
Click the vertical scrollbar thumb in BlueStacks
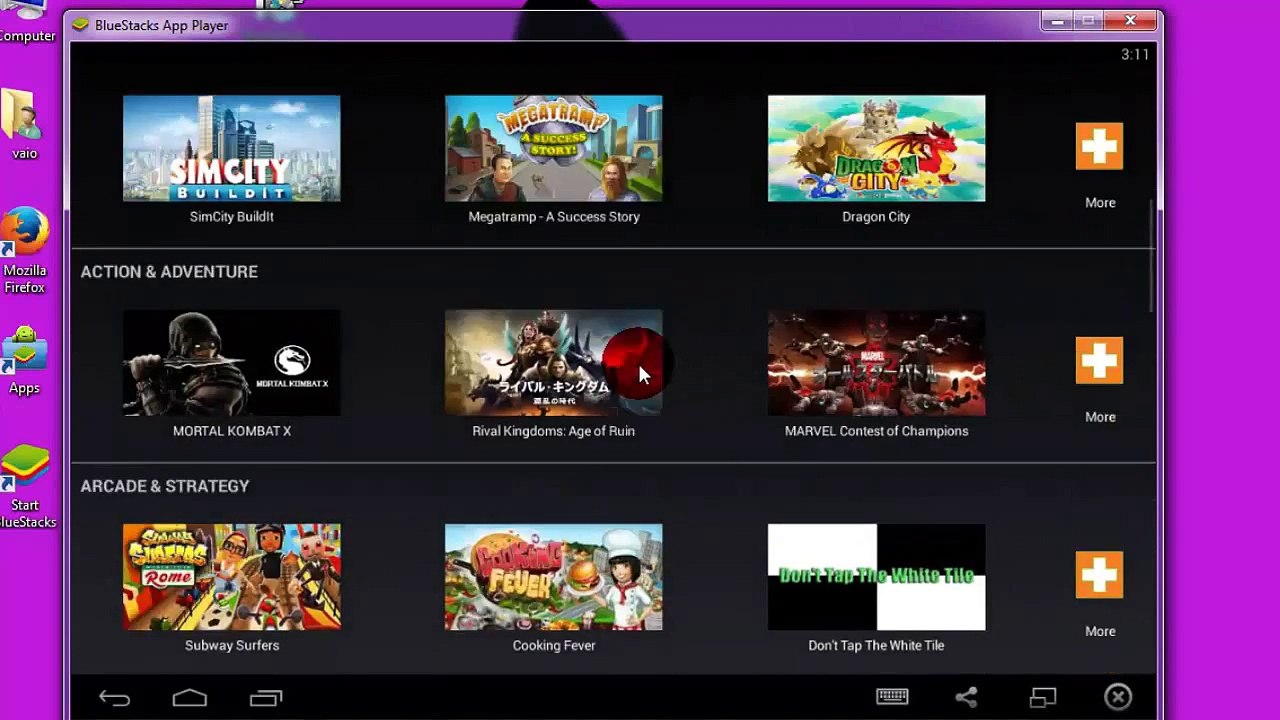(x=1152, y=255)
